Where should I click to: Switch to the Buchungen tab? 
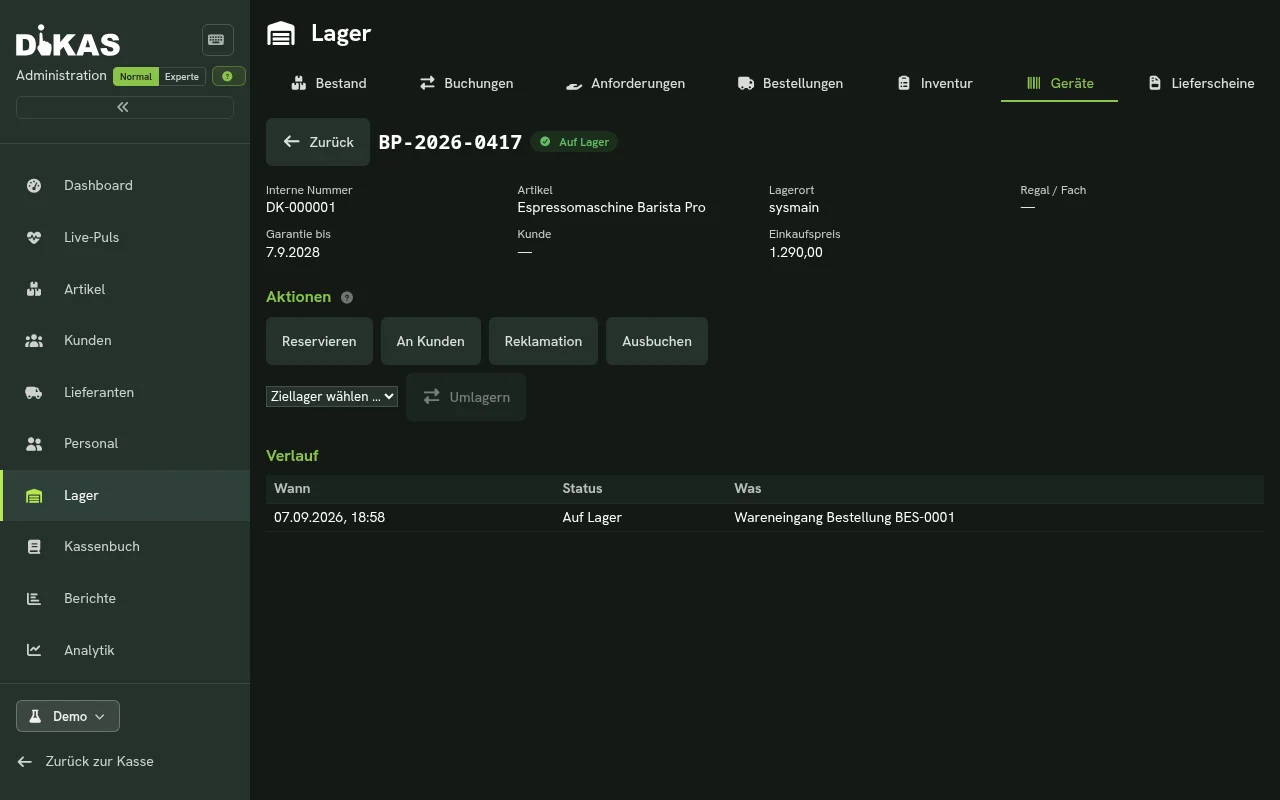coord(466,83)
